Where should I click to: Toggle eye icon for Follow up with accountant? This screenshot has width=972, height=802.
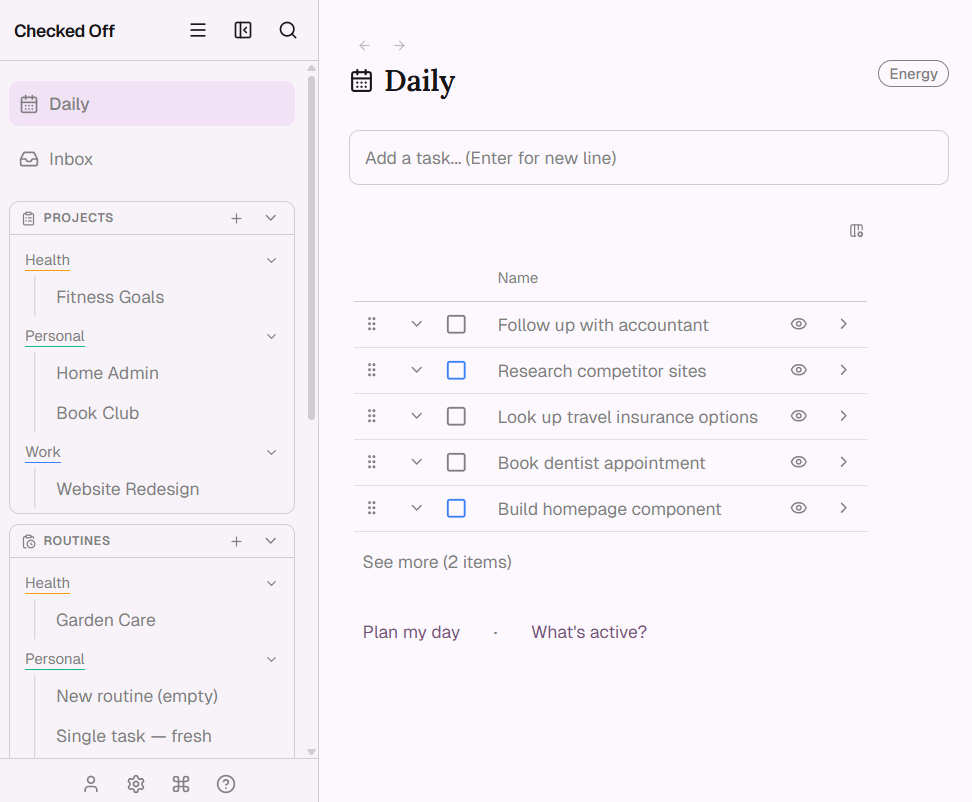coord(798,324)
